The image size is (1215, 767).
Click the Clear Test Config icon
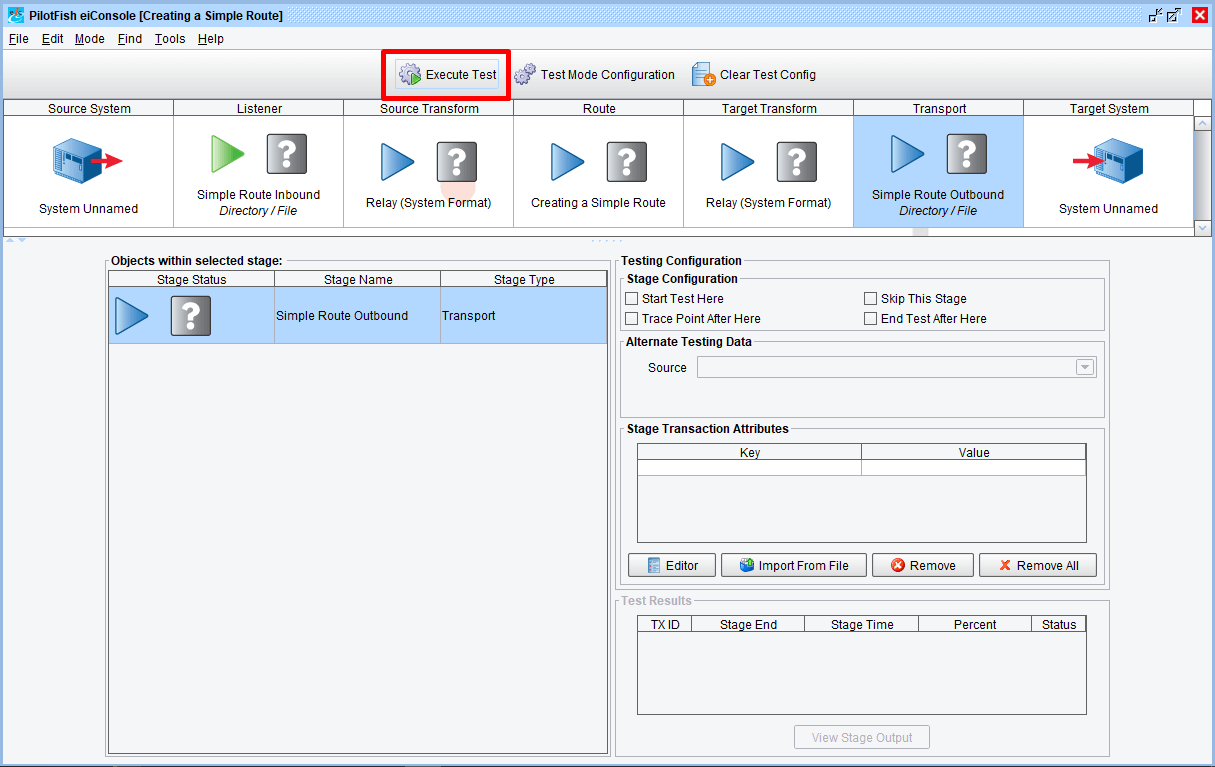point(704,75)
